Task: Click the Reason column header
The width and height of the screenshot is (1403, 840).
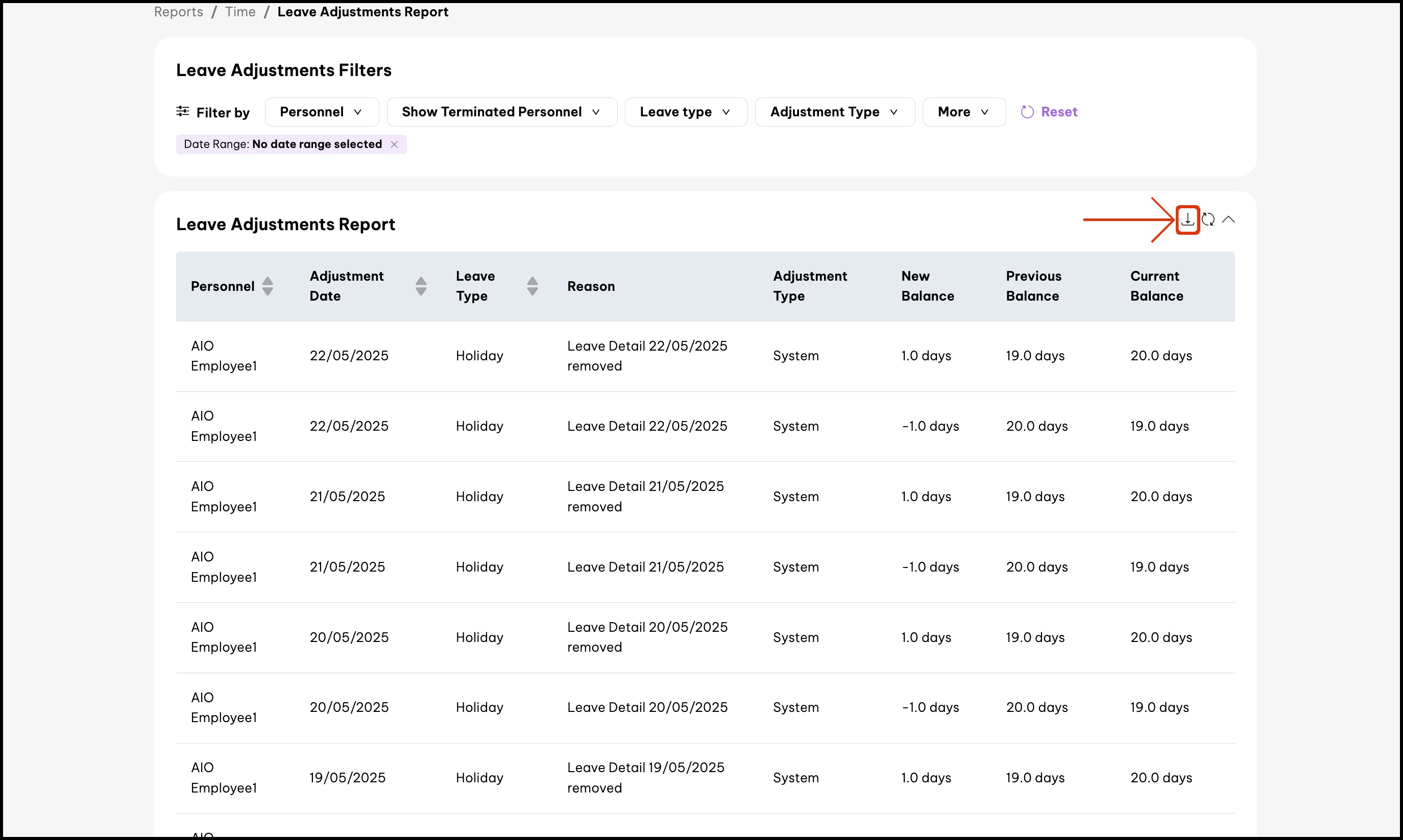Action: coord(591,286)
